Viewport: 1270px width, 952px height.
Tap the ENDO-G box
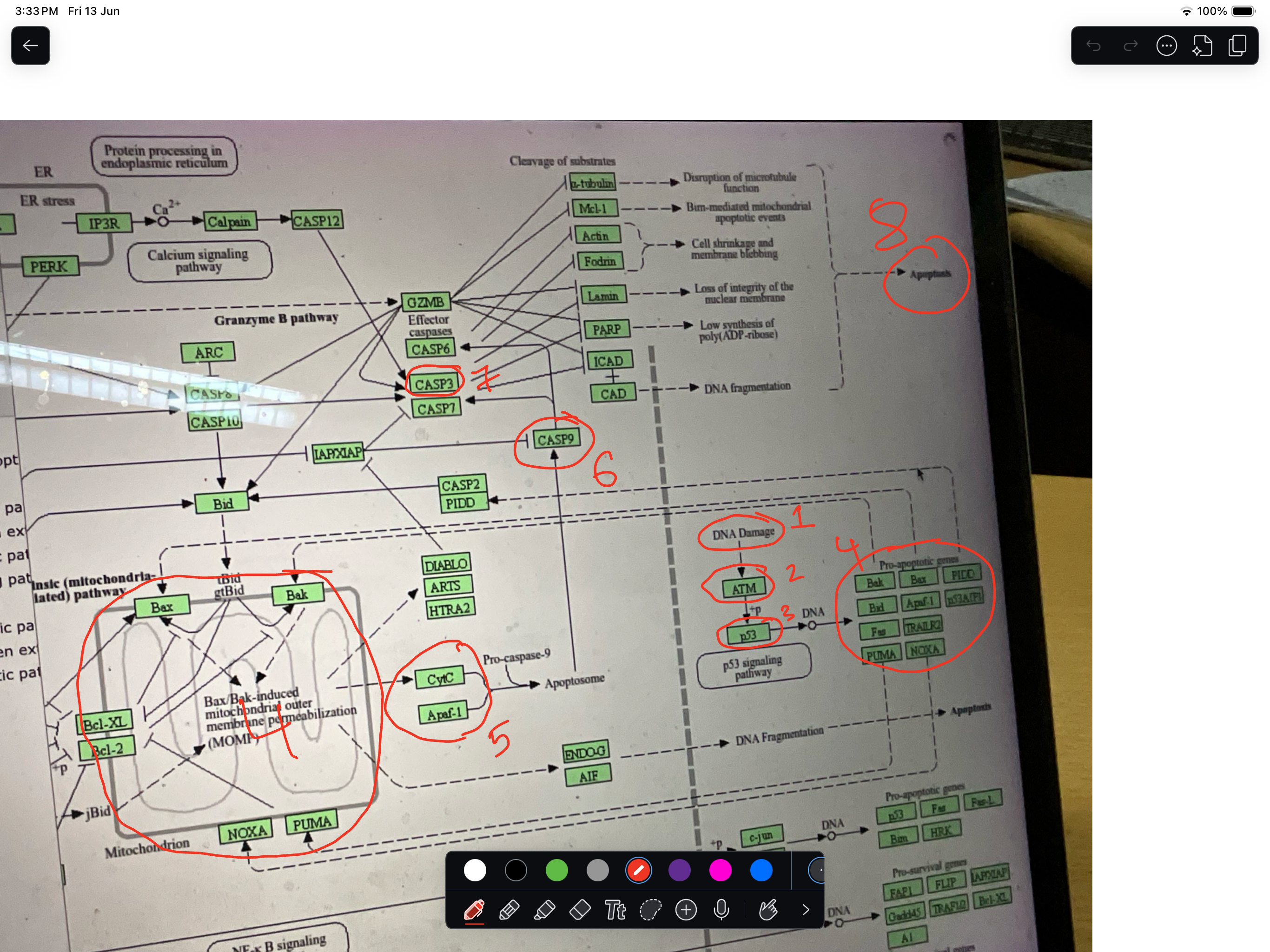pos(585,752)
